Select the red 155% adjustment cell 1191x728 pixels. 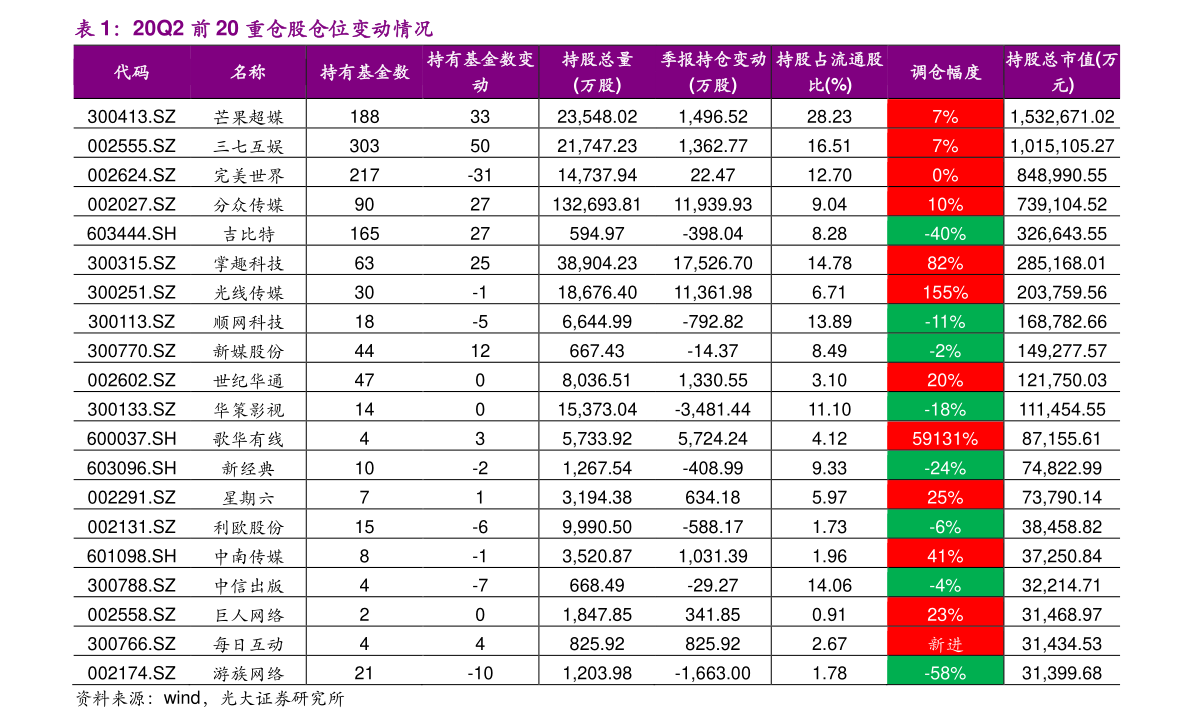[x=944, y=290]
